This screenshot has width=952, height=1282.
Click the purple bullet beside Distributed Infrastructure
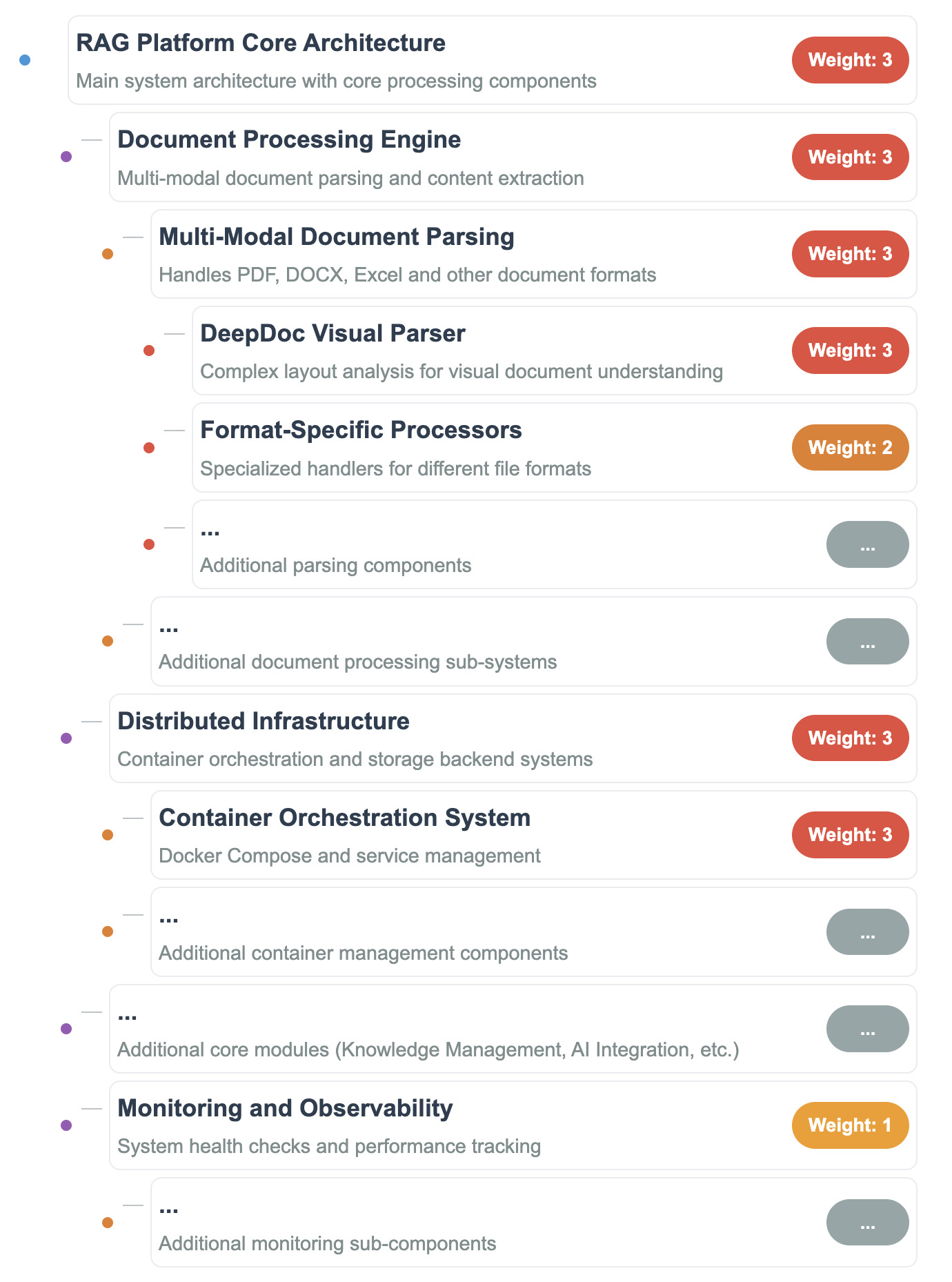click(66, 738)
